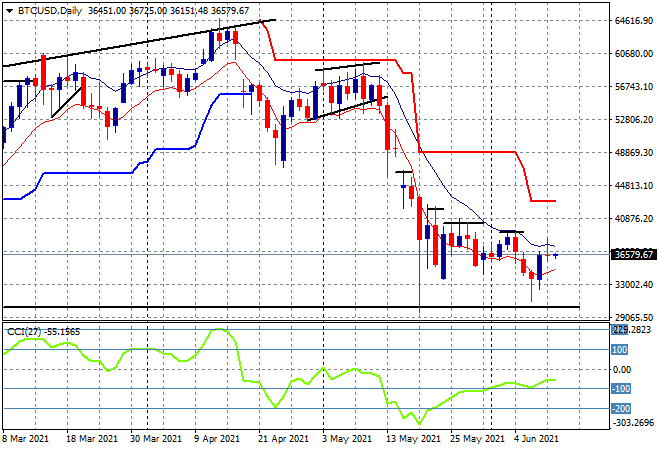Image resolution: width=660 pixels, height=450 pixels.
Task: Click price scale label 52806.20
Action: tap(634, 120)
